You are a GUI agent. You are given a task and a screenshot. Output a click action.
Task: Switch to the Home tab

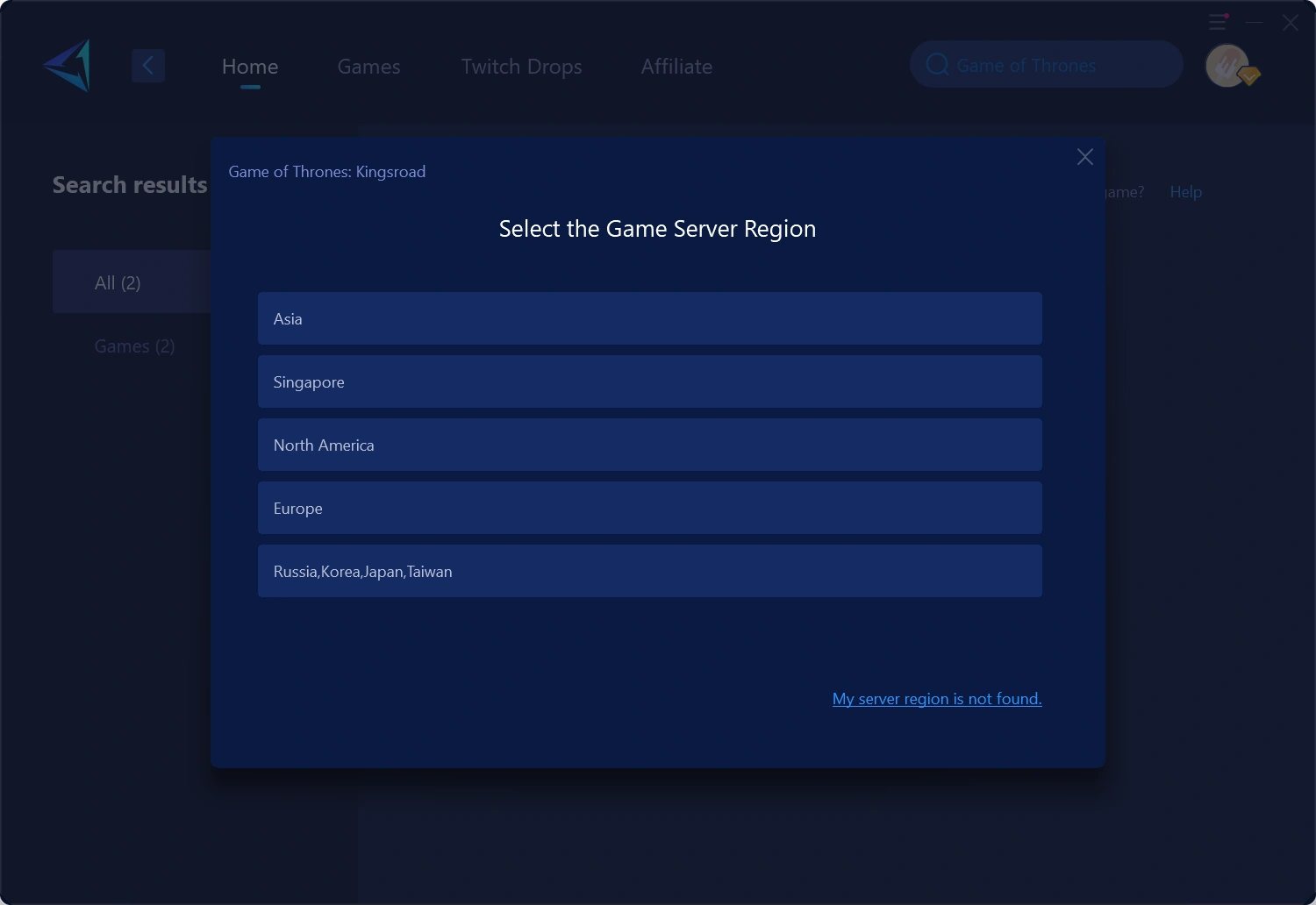(250, 67)
